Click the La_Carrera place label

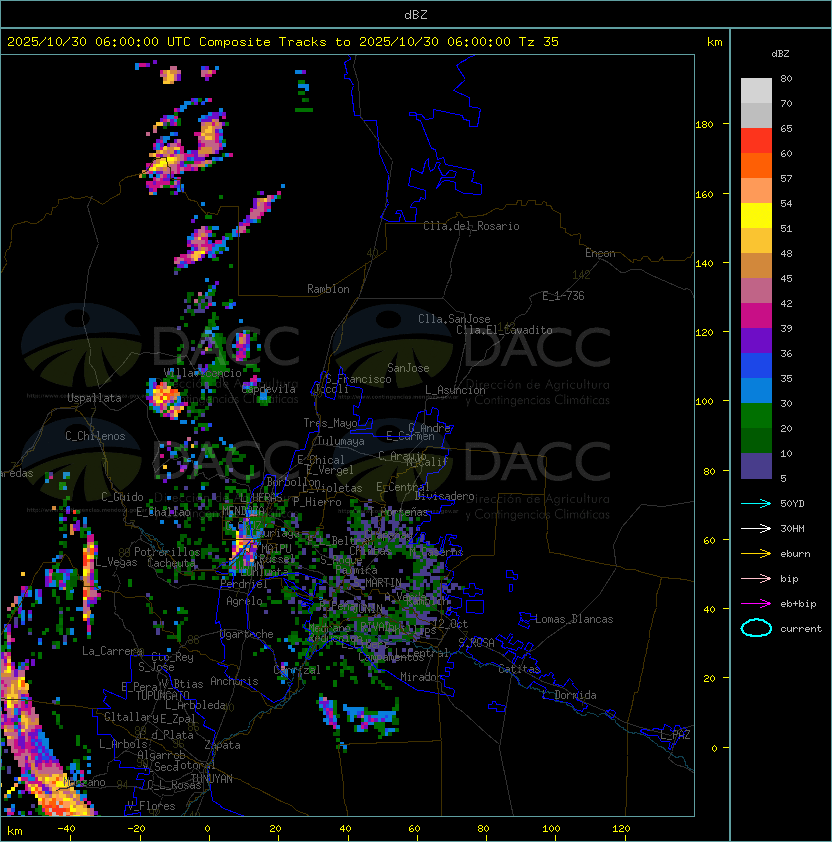(x=112, y=651)
